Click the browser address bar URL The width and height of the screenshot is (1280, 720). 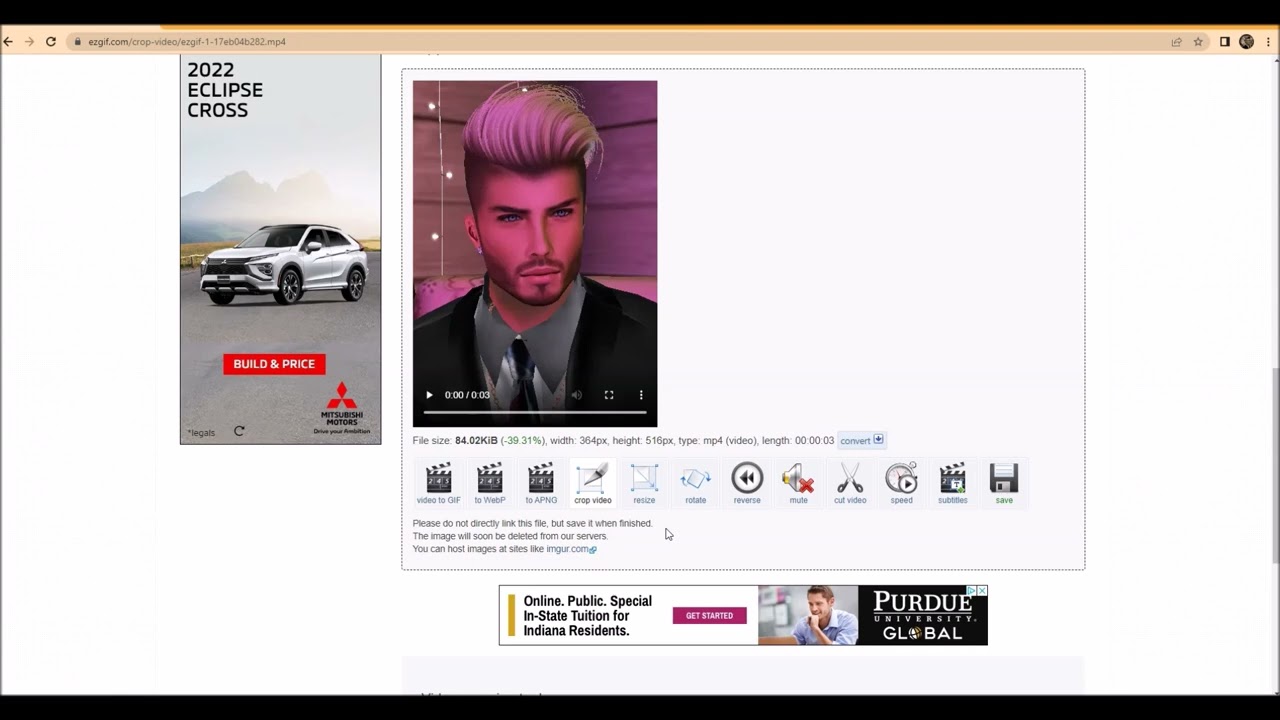(x=187, y=42)
